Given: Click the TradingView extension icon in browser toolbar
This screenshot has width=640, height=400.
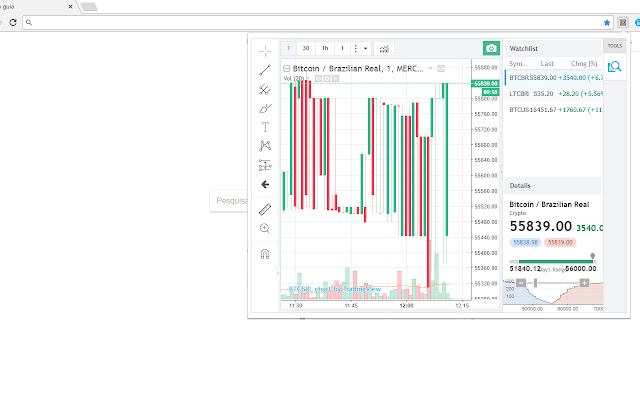Looking at the screenshot, I should point(622,22).
